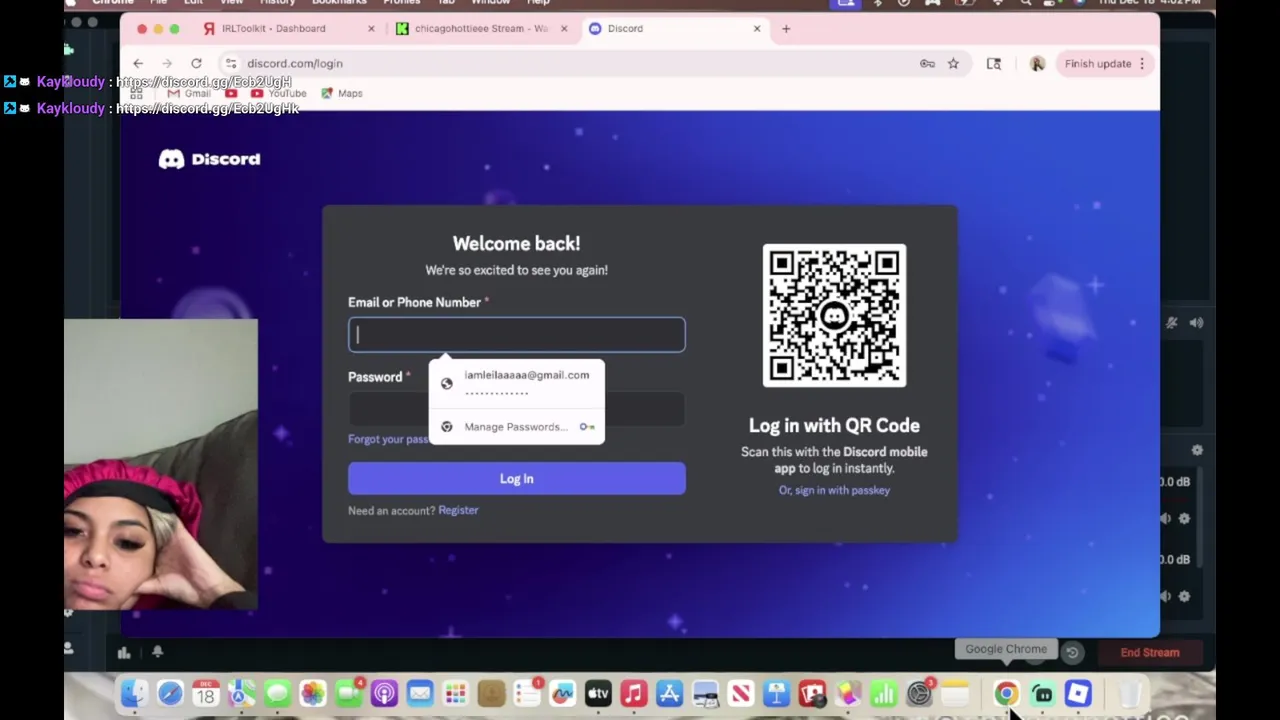Focus the Email or Phone Number field
This screenshot has height=720, width=1280.
point(517,334)
